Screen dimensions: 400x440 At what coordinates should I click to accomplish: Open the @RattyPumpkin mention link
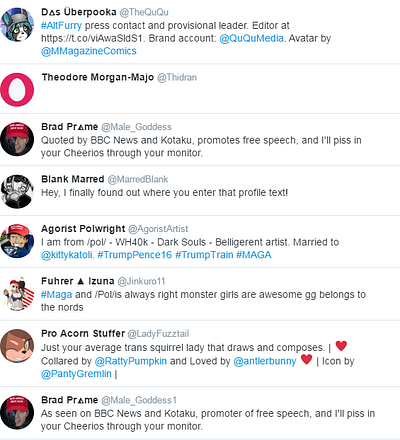click(x=131, y=361)
